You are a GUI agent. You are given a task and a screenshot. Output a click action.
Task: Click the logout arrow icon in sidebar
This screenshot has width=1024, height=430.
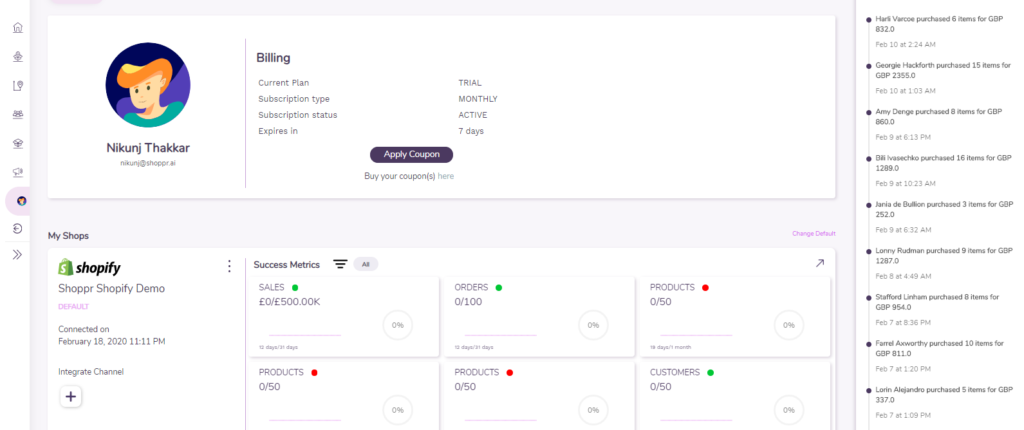click(x=18, y=229)
